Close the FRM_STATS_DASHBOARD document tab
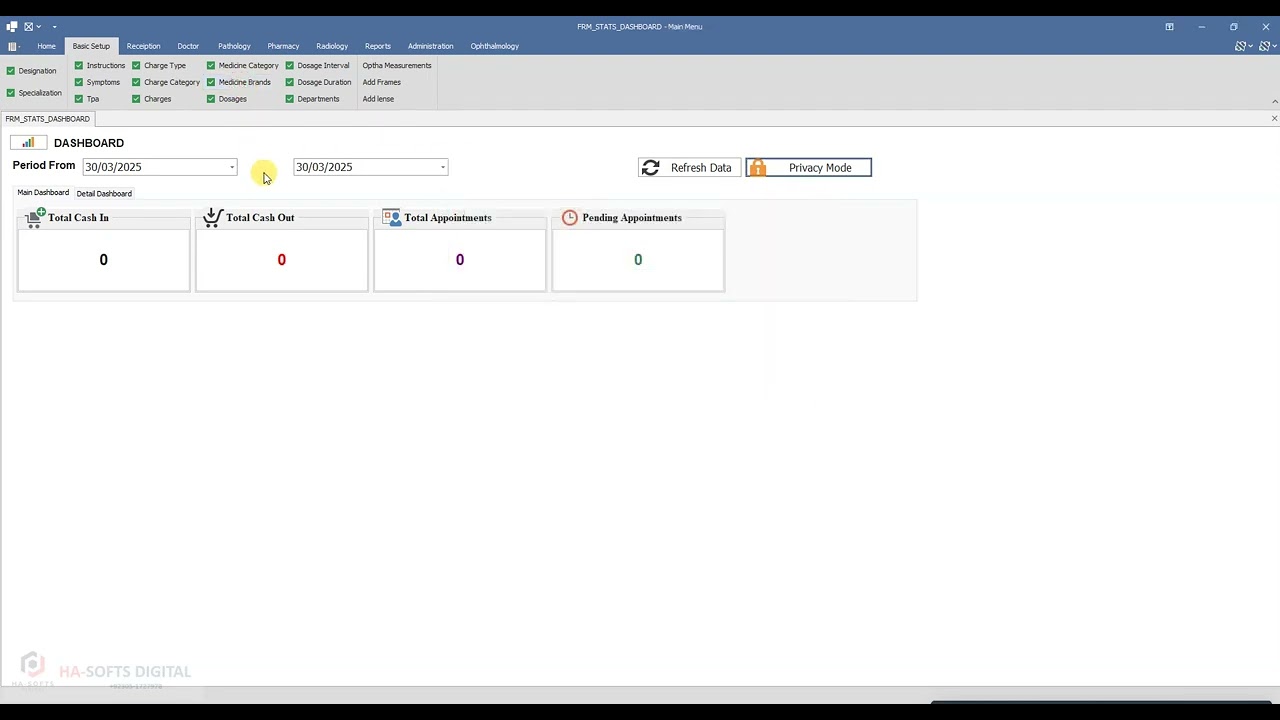Image resolution: width=1280 pixels, height=720 pixels. (1274, 119)
